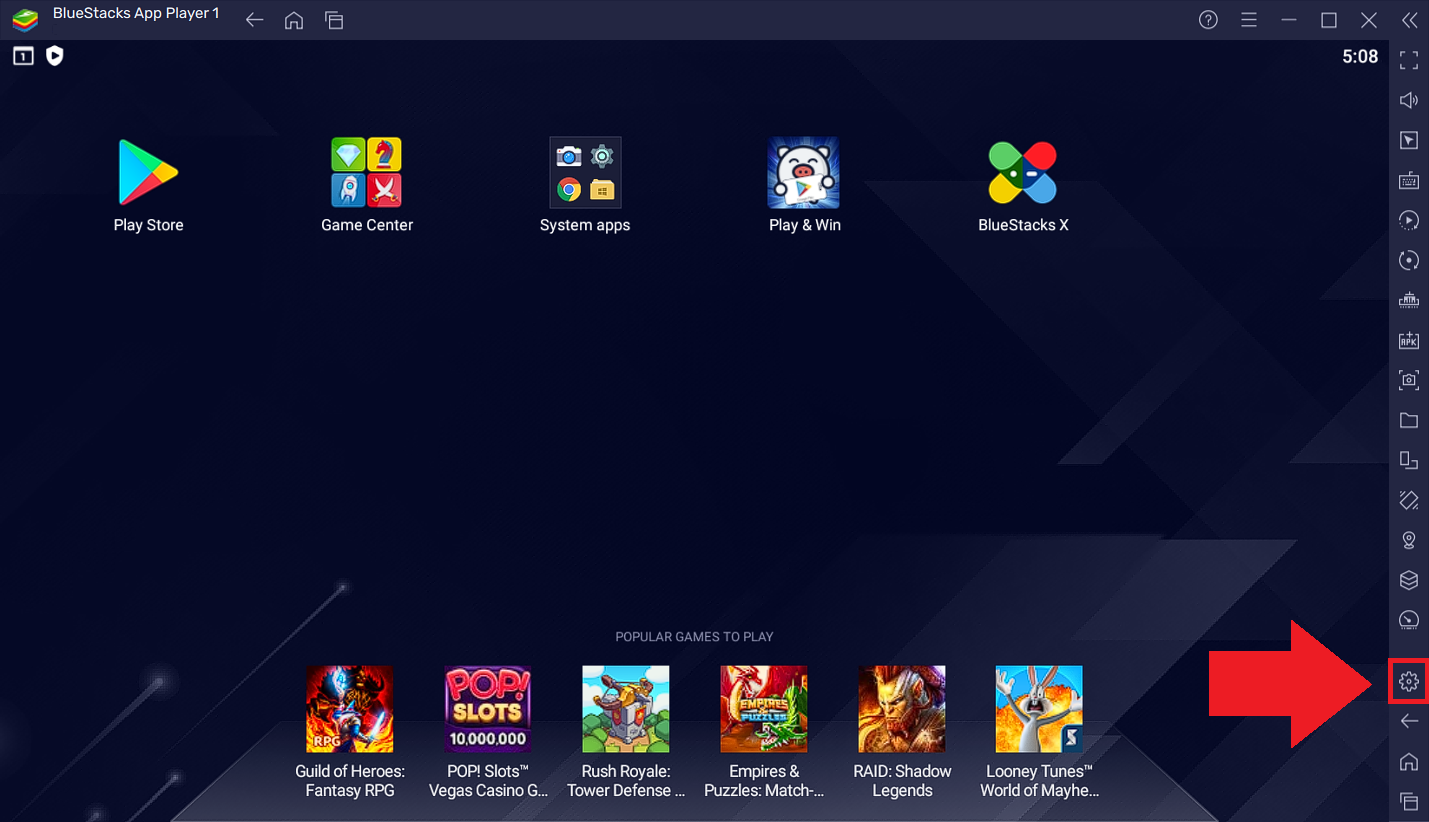The width and height of the screenshot is (1429, 822).
Task: Open the media manager folder icon
Action: point(1409,420)
